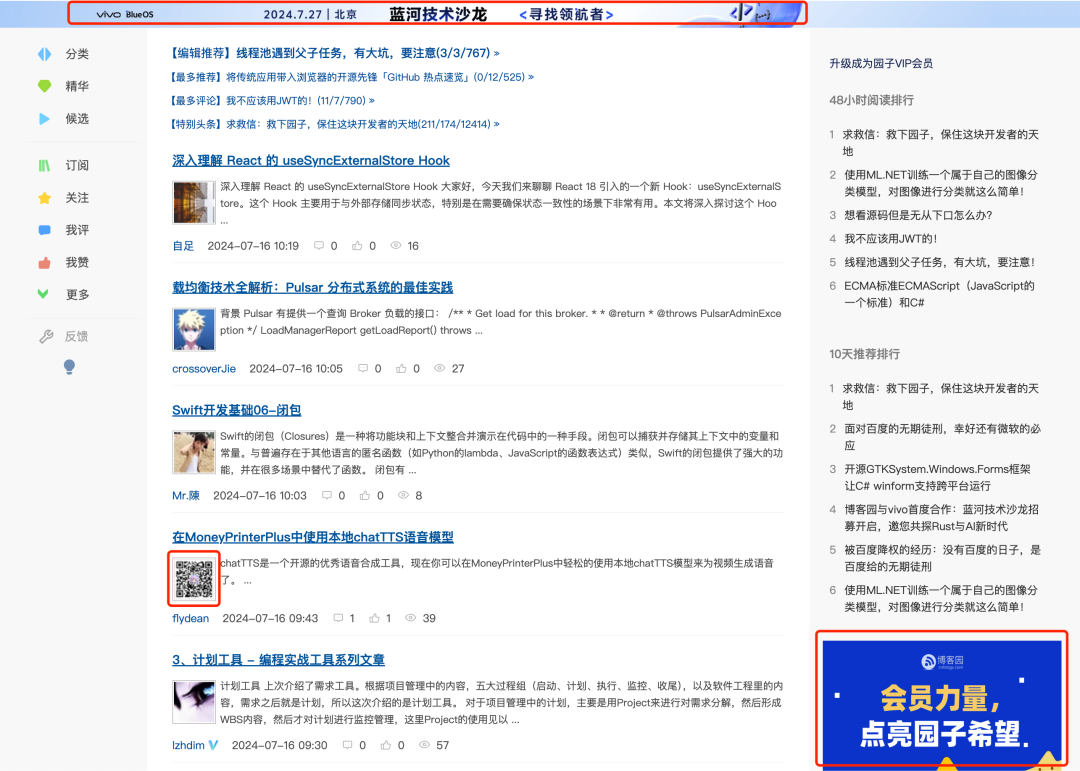Viewport: 1080px width, 771px height.
Task: Click view-count eye icon on Pulsar post
Action: 439,368
